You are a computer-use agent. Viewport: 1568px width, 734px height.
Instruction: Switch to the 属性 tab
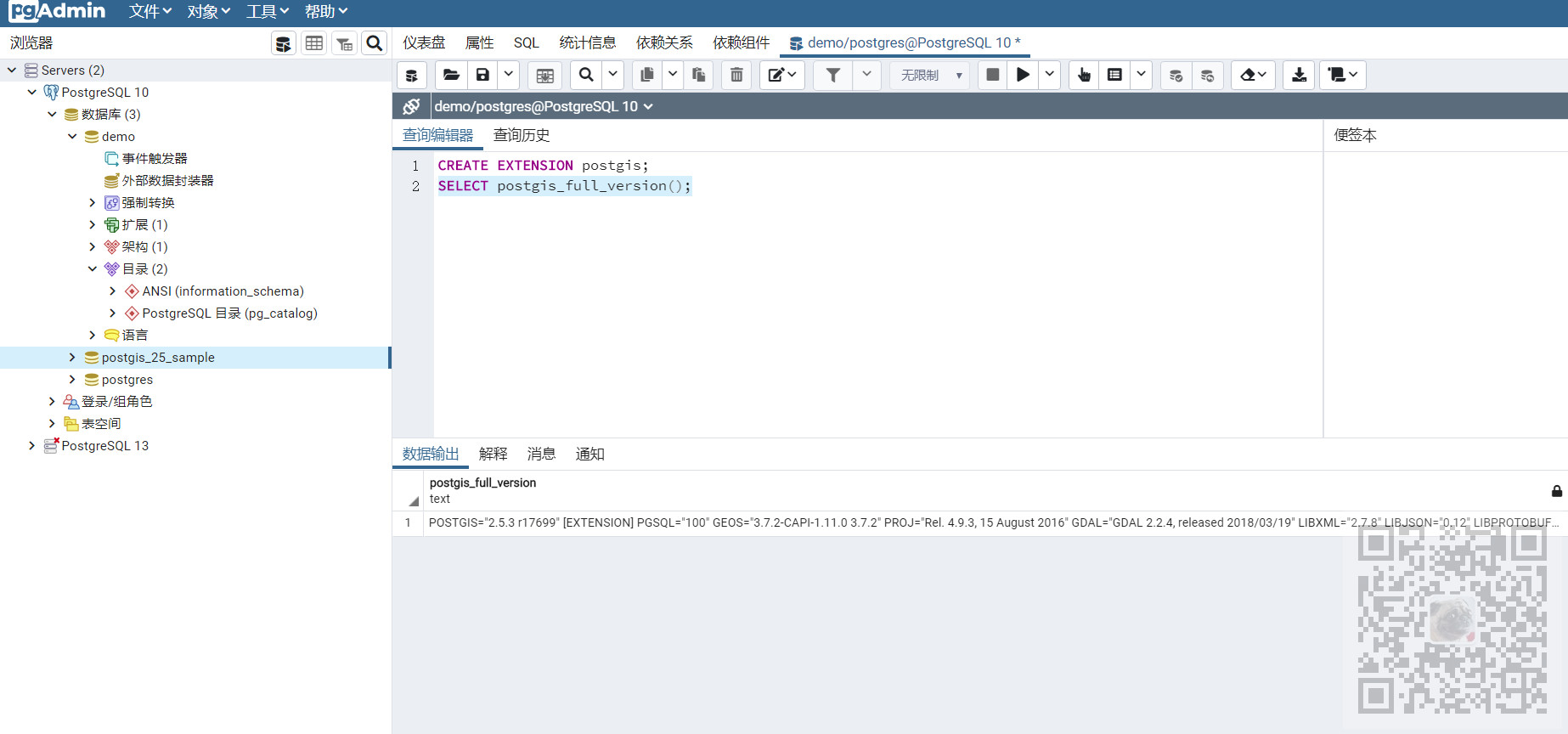tap(479, 42)
